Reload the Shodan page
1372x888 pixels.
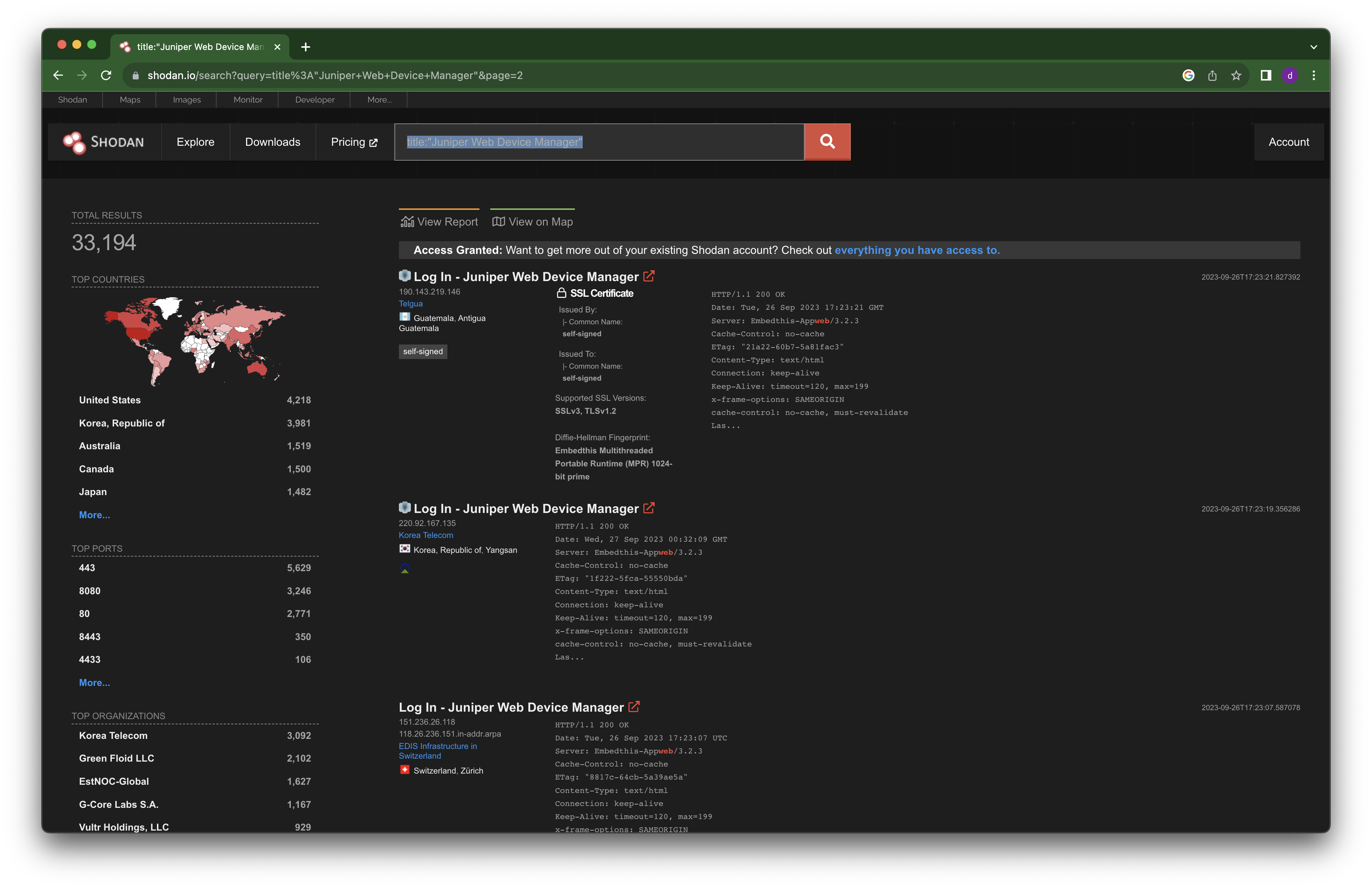106,75
